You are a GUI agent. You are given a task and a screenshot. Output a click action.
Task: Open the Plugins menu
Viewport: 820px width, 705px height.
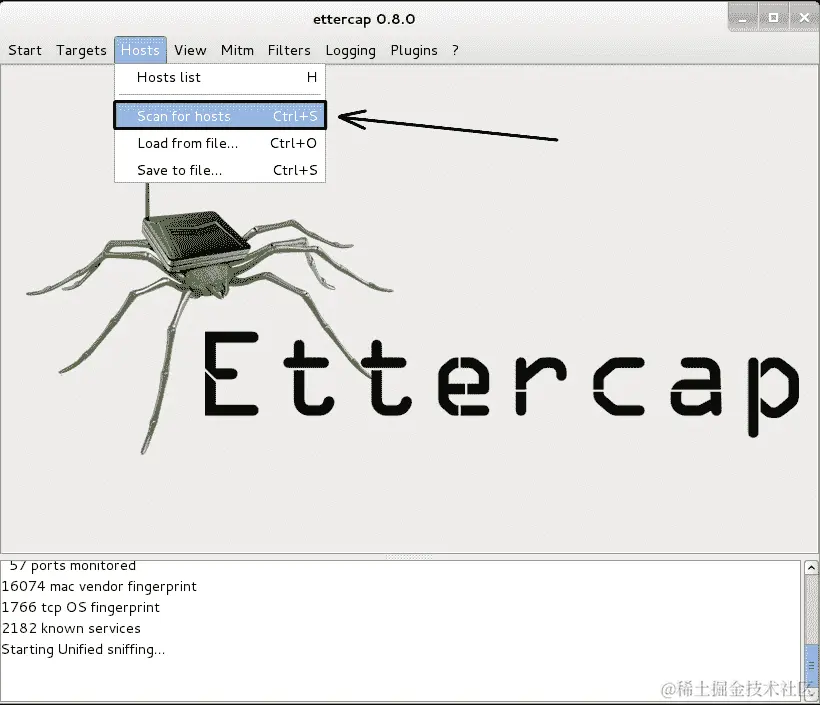tap(414, 50)
